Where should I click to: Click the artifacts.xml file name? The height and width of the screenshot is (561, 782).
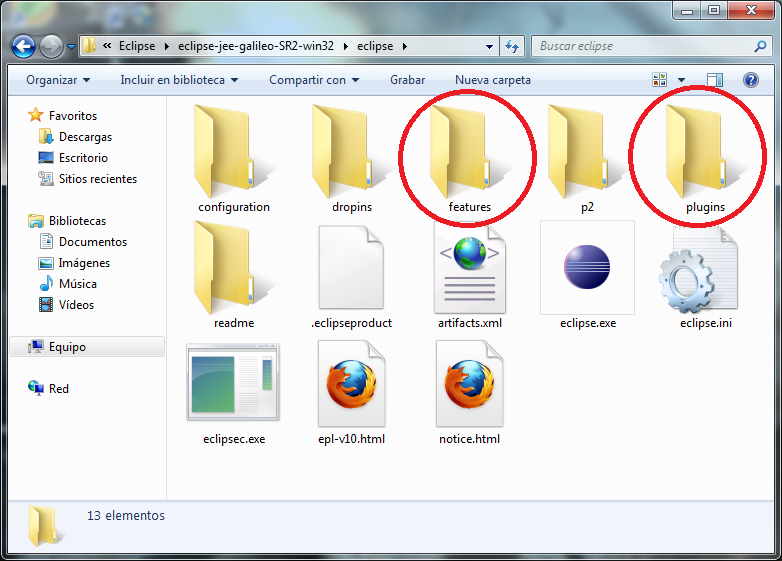point(470,323)
